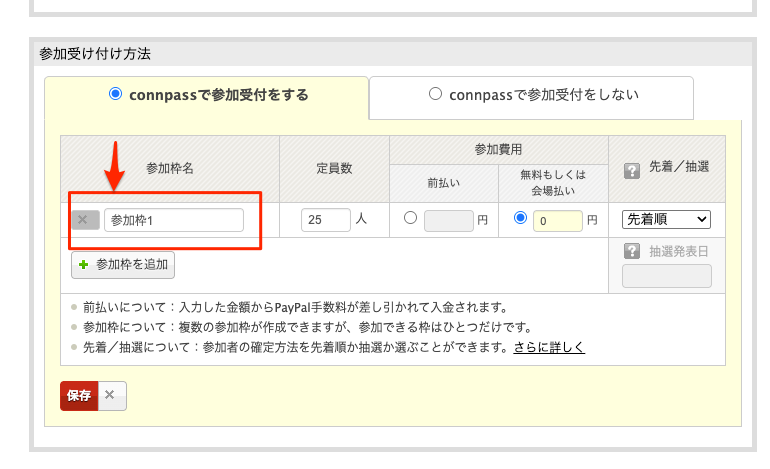Viewport: 770px width, 469px height.
Task: Click the 参加枠1 name input field
Action: [x=174, y=220]
